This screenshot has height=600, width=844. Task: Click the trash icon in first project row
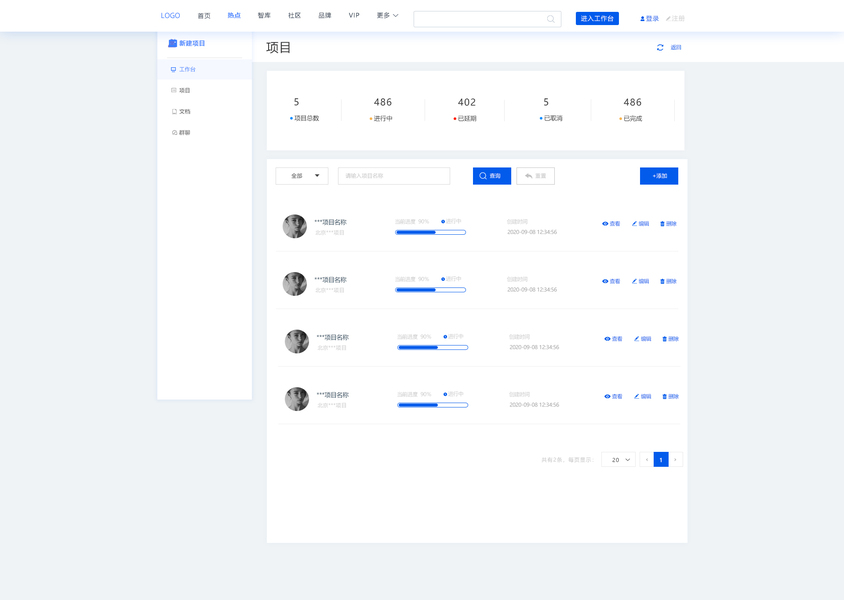pyautogui.click(x=662, y=224)
